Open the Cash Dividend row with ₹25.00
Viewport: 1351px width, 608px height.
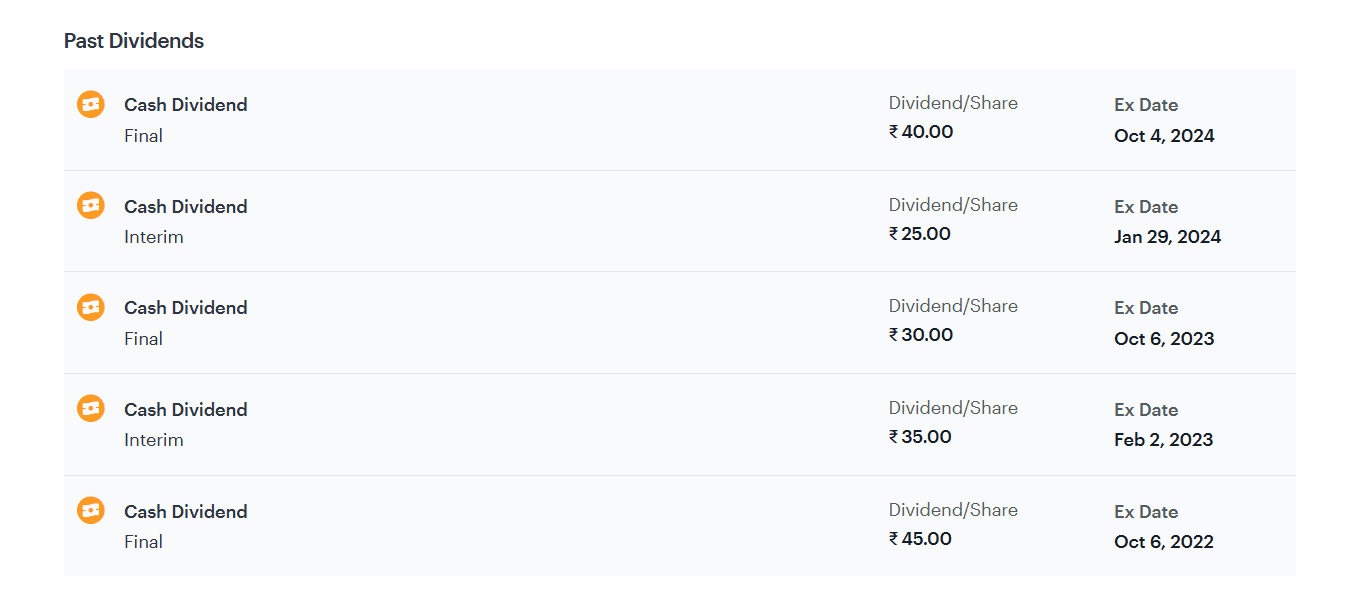click(x=680, y=221)
